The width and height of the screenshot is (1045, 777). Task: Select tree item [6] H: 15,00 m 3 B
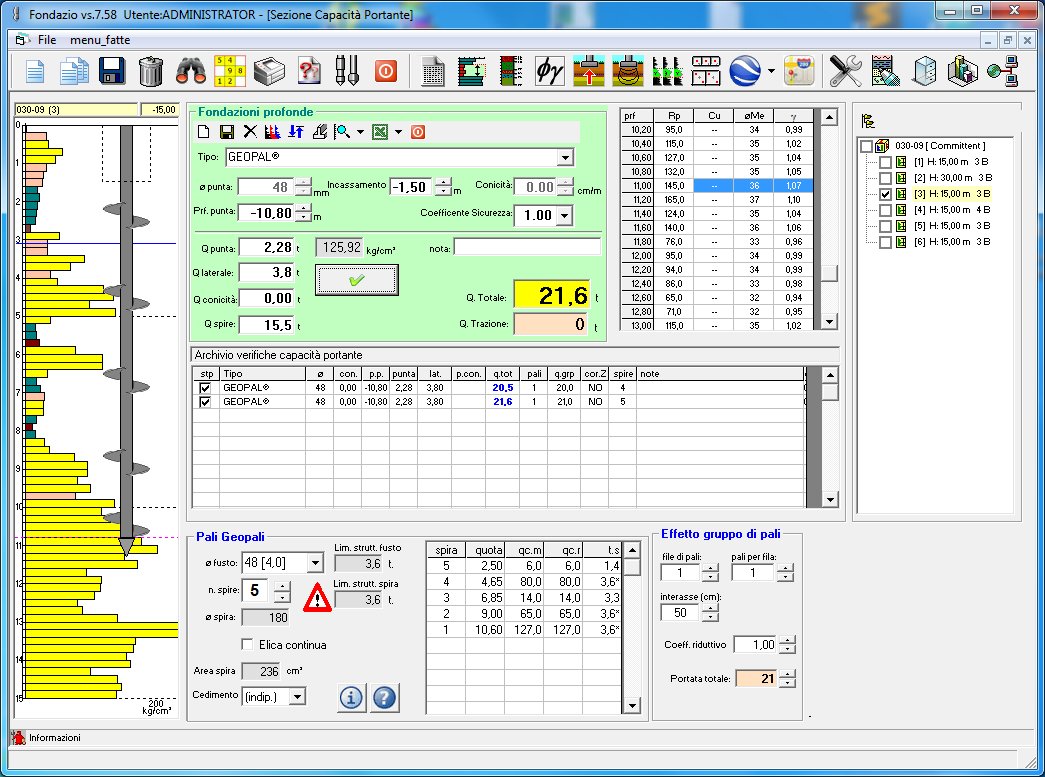pos(952,242)
